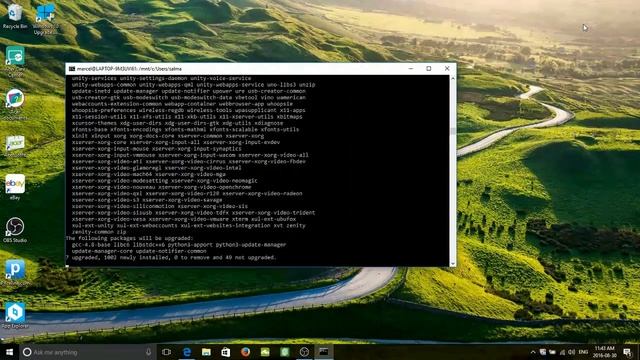
Task: Open the Acer shortcut above the eBay icon
Action: click(15, 146)
